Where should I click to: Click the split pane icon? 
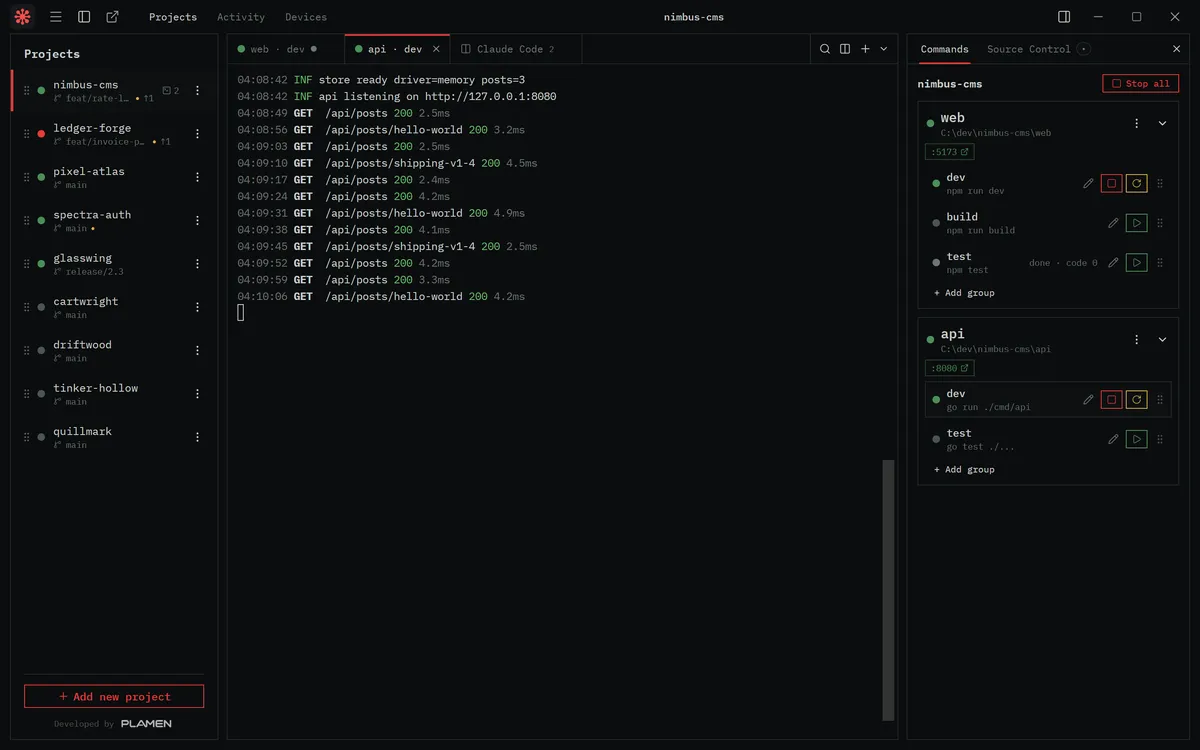click(845, 49)
